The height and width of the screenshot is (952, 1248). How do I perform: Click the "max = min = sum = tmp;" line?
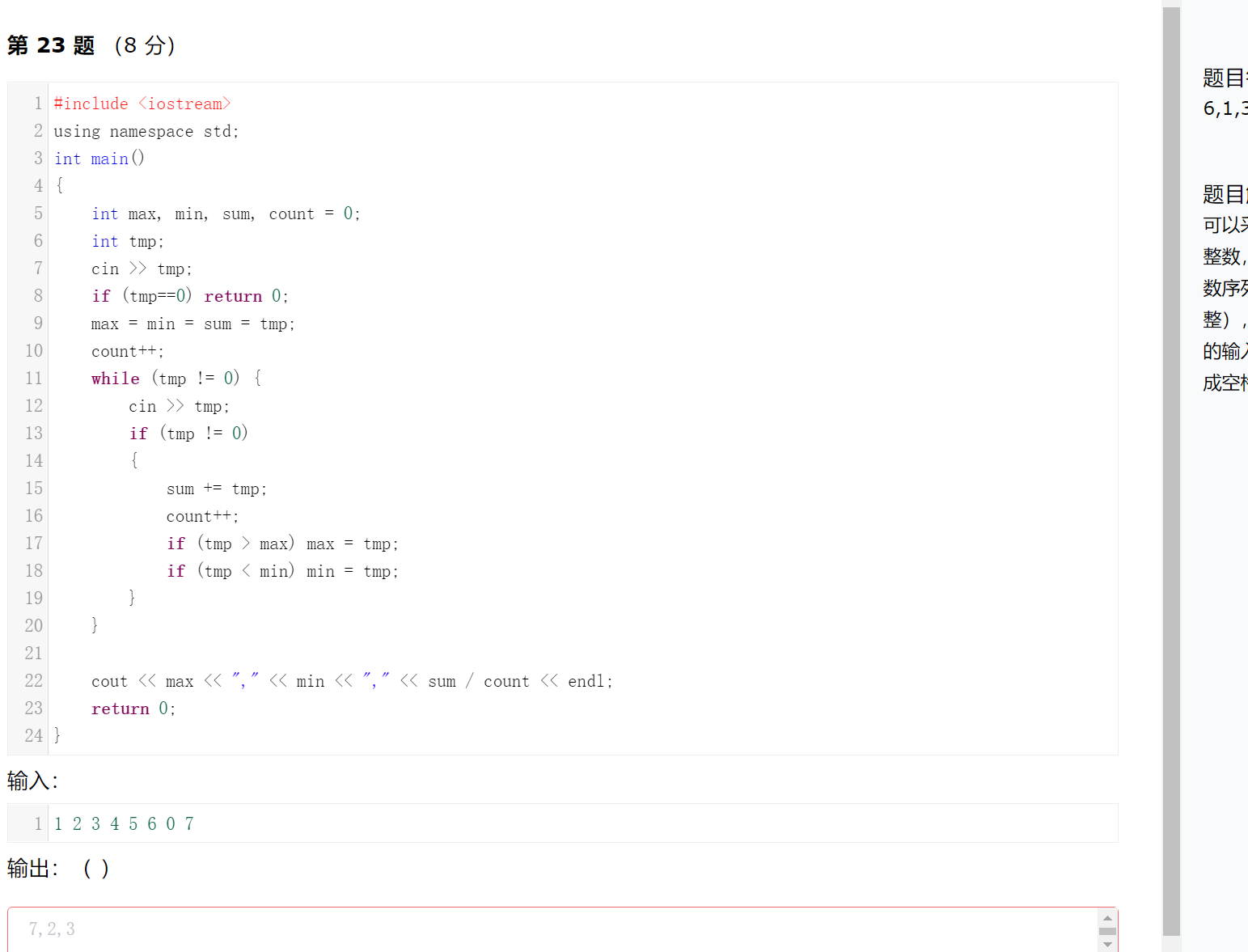click(193, 324)
